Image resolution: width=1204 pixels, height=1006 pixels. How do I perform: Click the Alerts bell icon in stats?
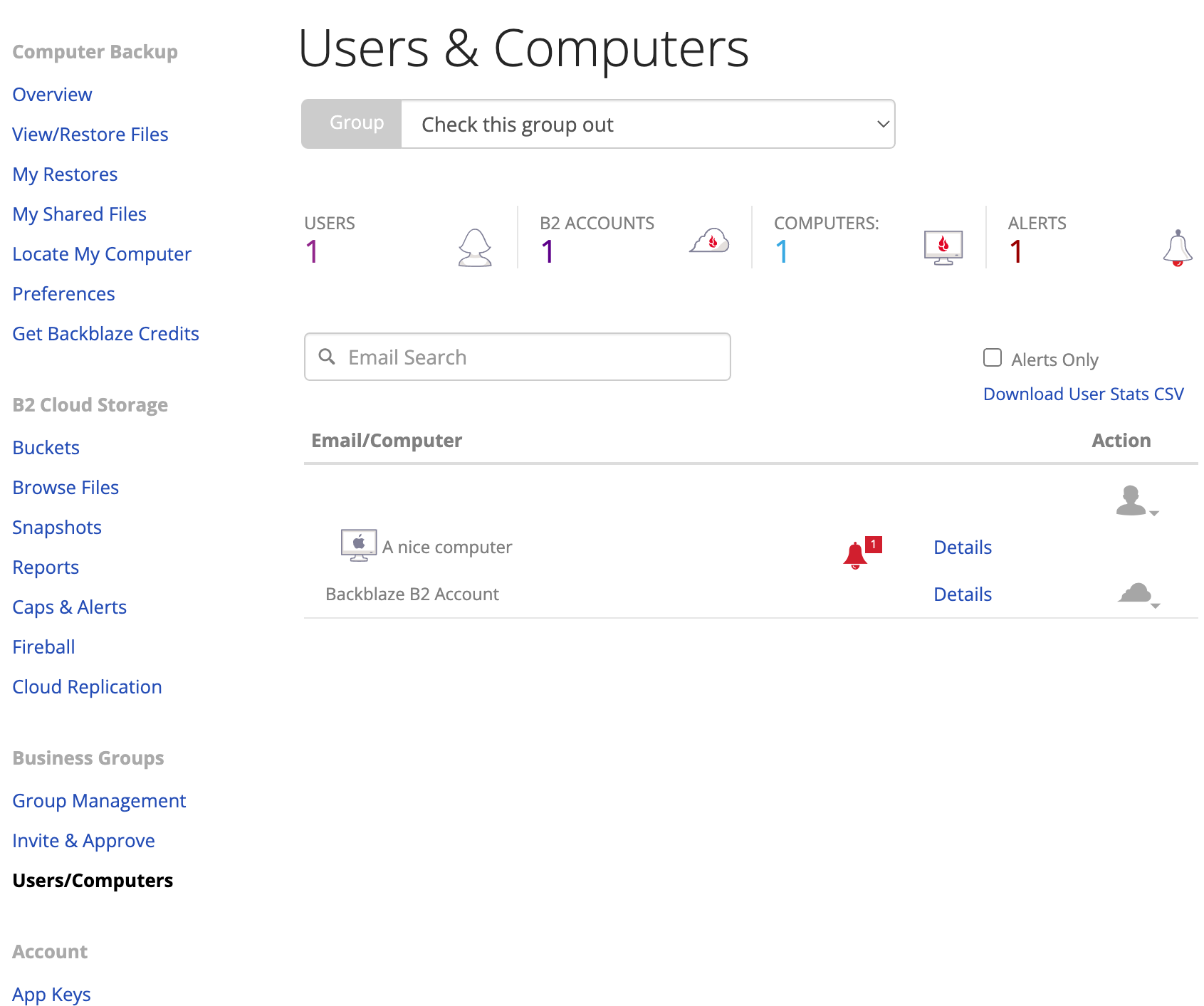(1178, 248)
